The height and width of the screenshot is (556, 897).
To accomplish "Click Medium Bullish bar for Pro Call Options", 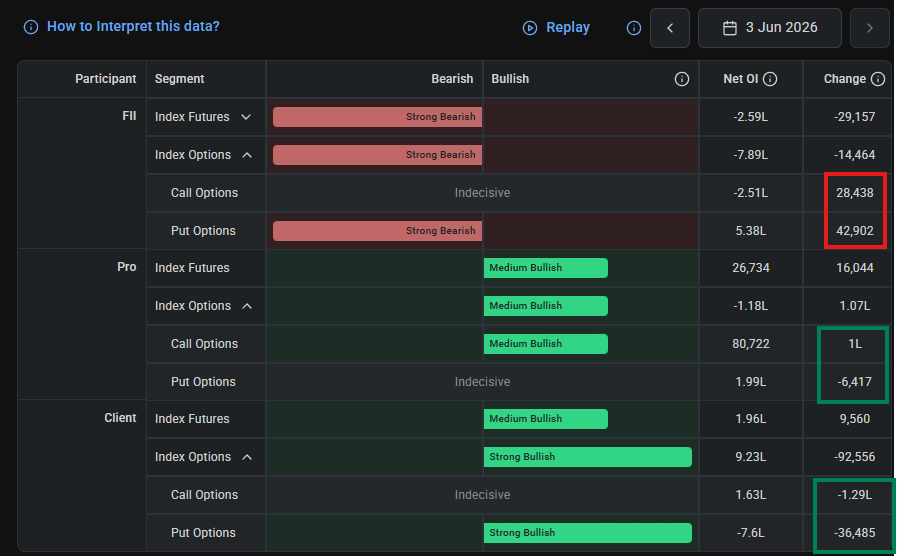I will (x=546, y=344).
